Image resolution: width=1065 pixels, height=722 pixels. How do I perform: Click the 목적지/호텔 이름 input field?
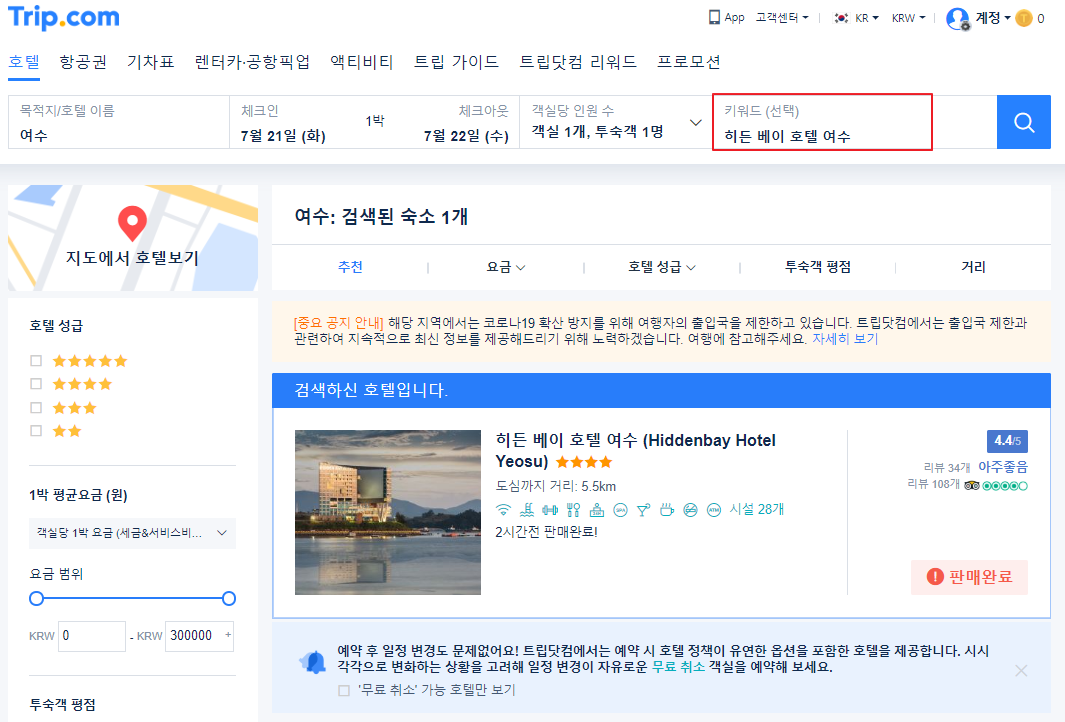tap(119, 122)
